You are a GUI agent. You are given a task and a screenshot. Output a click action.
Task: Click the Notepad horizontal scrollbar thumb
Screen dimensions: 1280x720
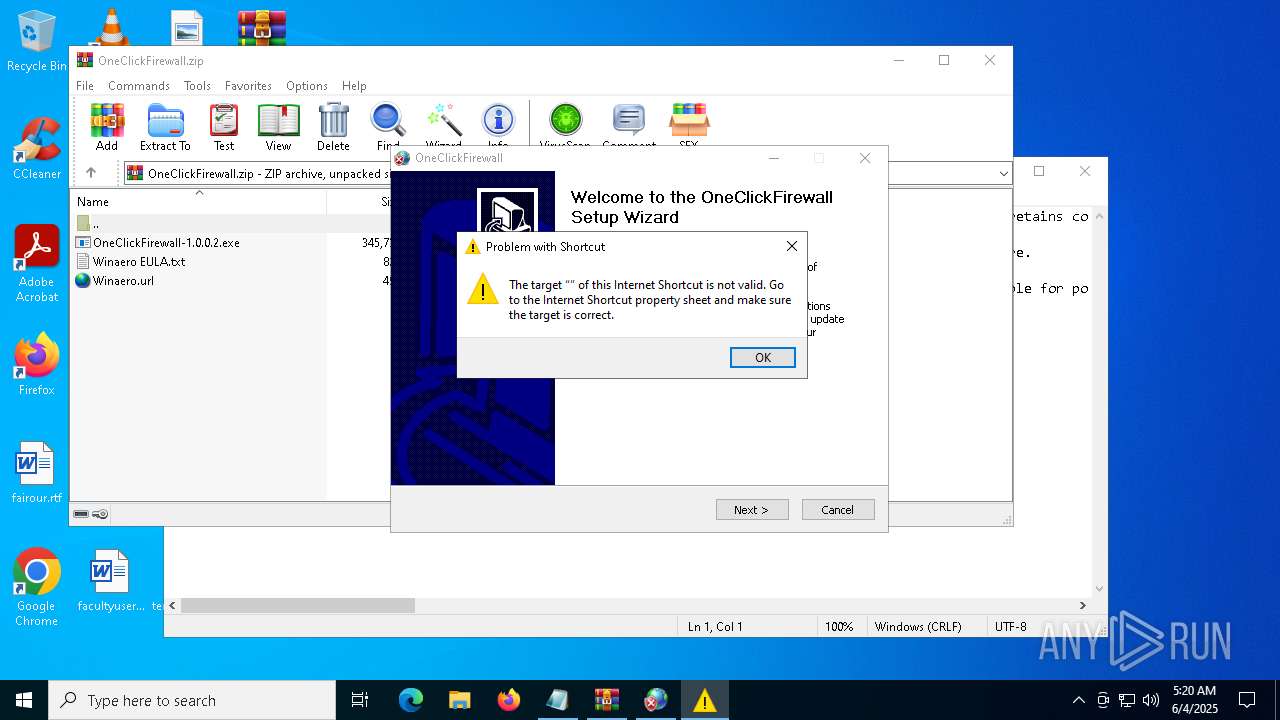(298, 605)
